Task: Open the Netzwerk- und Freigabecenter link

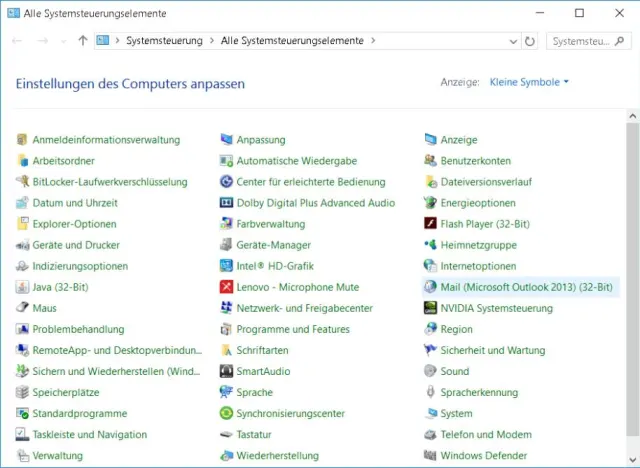Action: pyautogui.click(x=304, y=308)
